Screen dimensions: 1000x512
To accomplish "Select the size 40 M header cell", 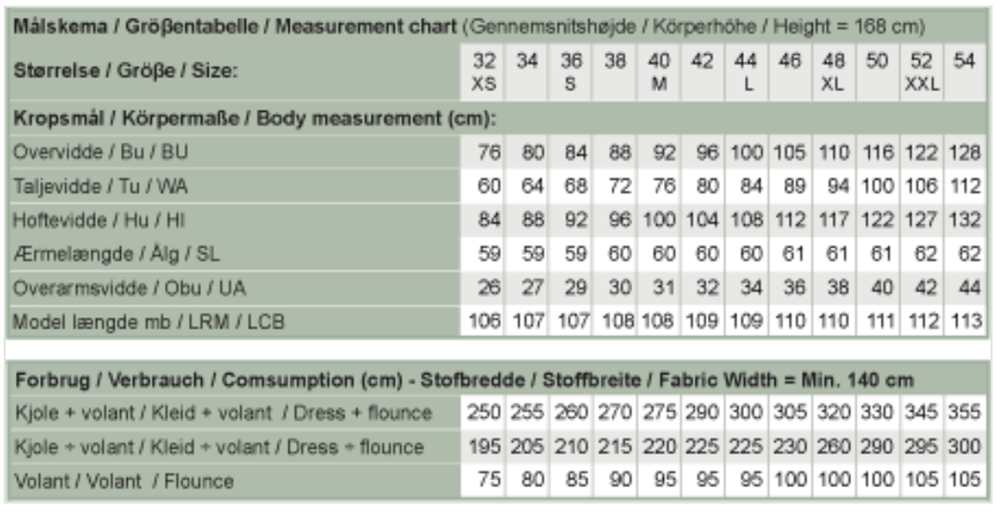I will (658, 72).
